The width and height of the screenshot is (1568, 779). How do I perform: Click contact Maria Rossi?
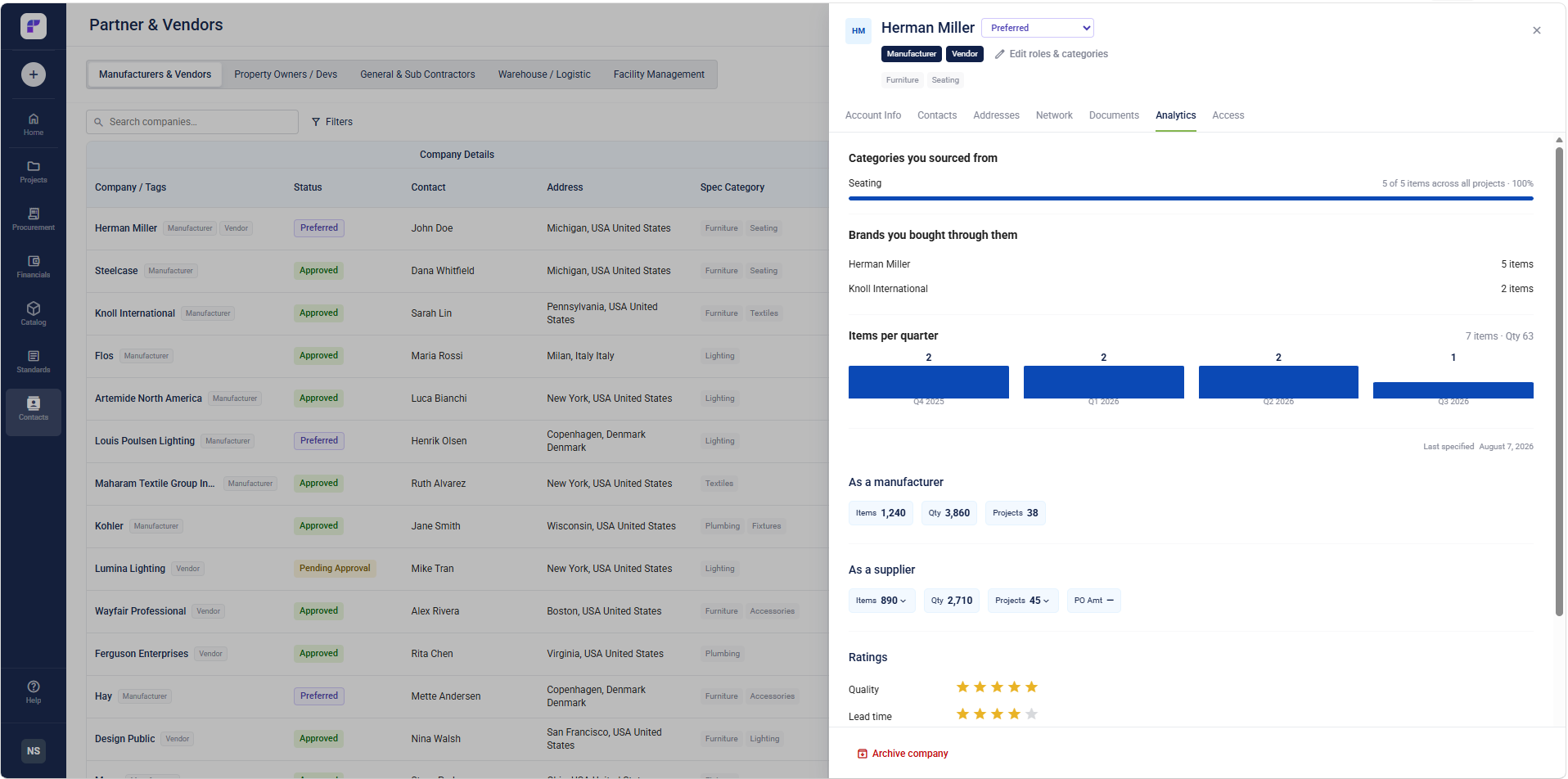tap(437, 356)
